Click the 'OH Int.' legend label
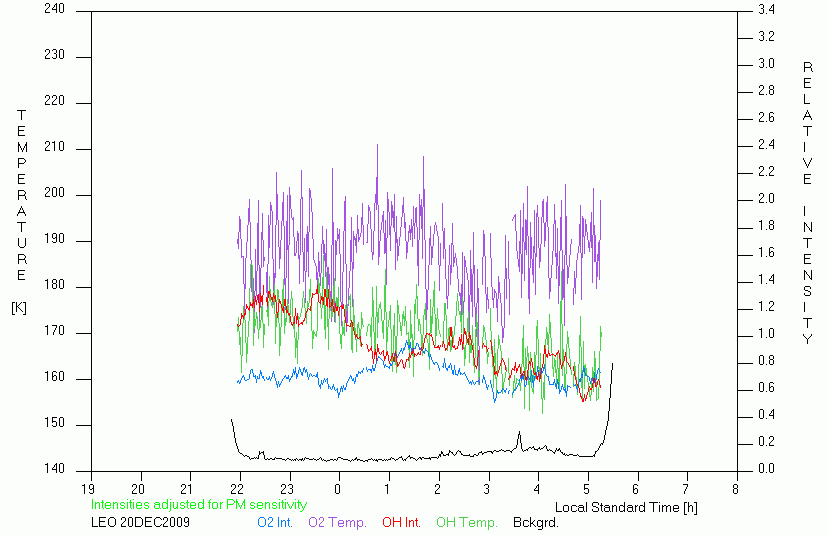This screenshot has width=828, height=535. [x=401, y=523]
